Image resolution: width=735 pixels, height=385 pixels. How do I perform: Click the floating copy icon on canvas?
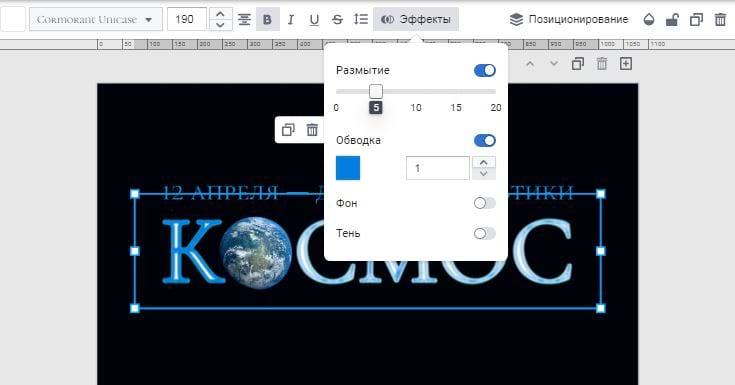coord(288,130)
